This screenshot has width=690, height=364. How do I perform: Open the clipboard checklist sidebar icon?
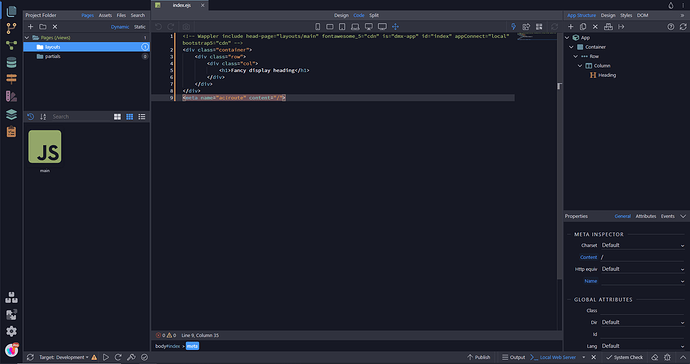coord(11,131)
